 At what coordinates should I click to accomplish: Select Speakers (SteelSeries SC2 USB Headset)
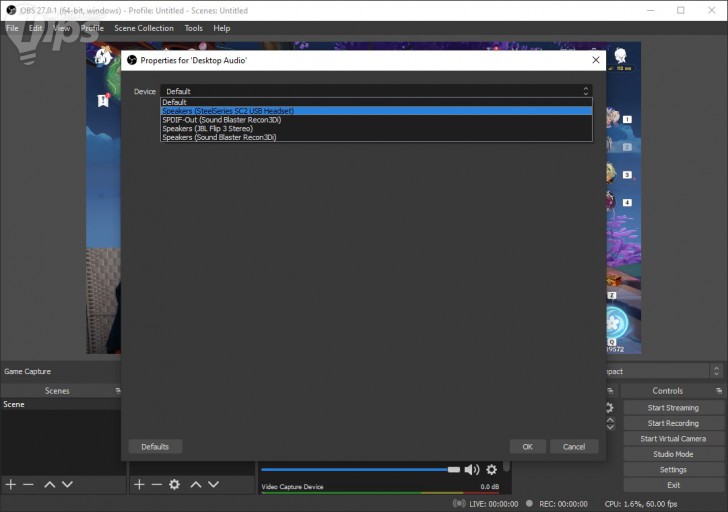coord(376,111)
